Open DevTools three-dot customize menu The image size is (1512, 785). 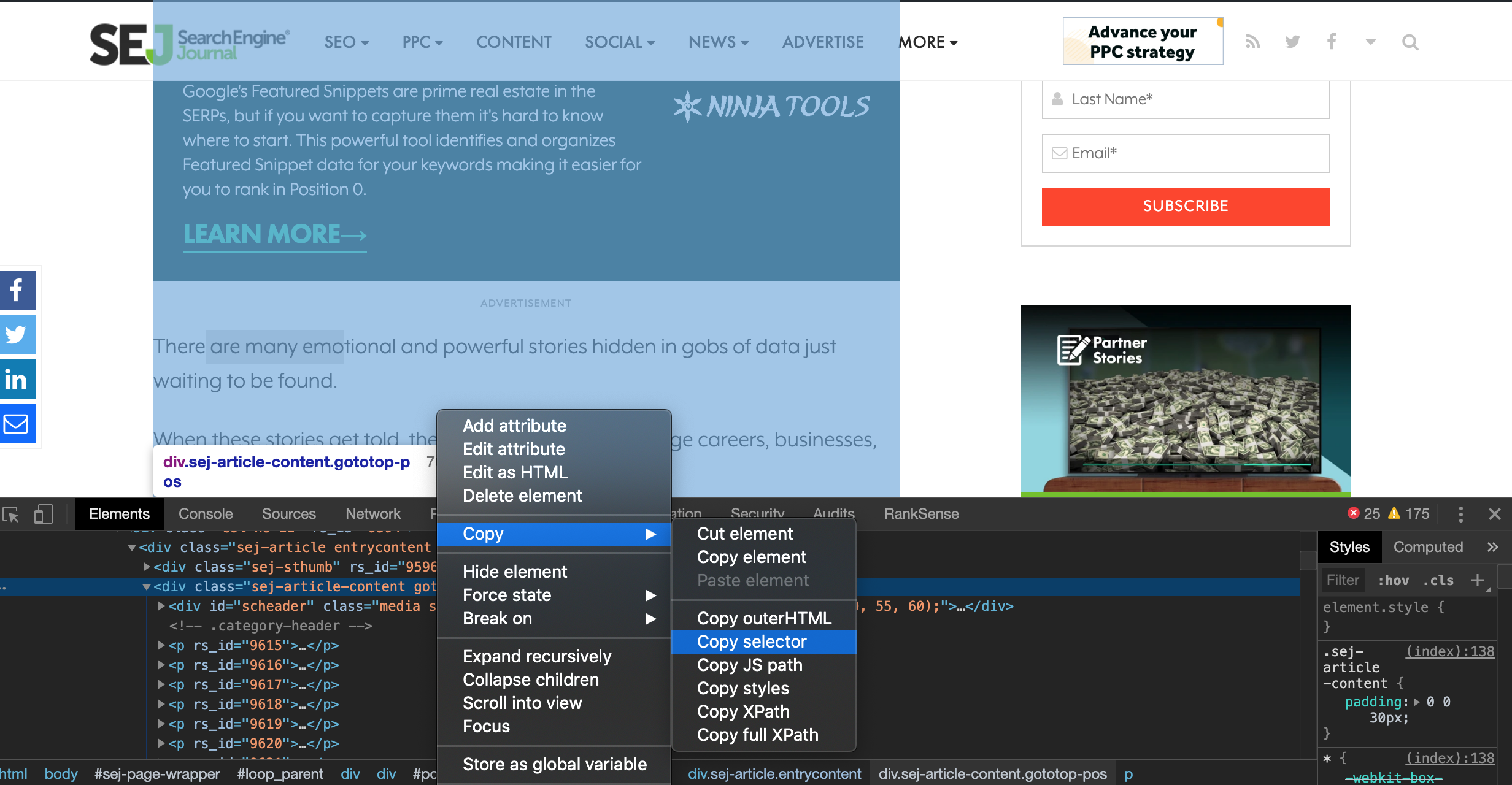point(1460,514)
